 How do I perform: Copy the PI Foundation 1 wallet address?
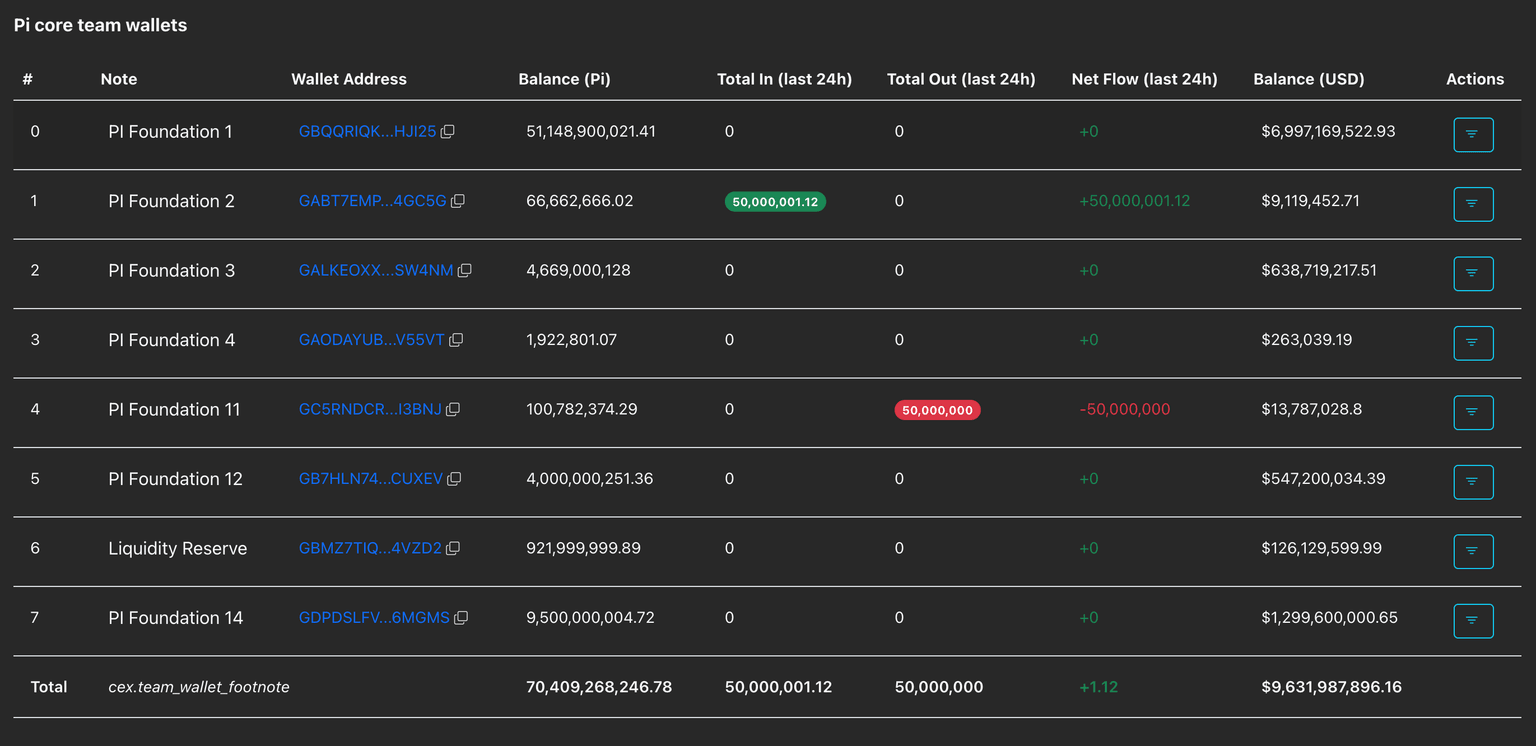(448, 132)
